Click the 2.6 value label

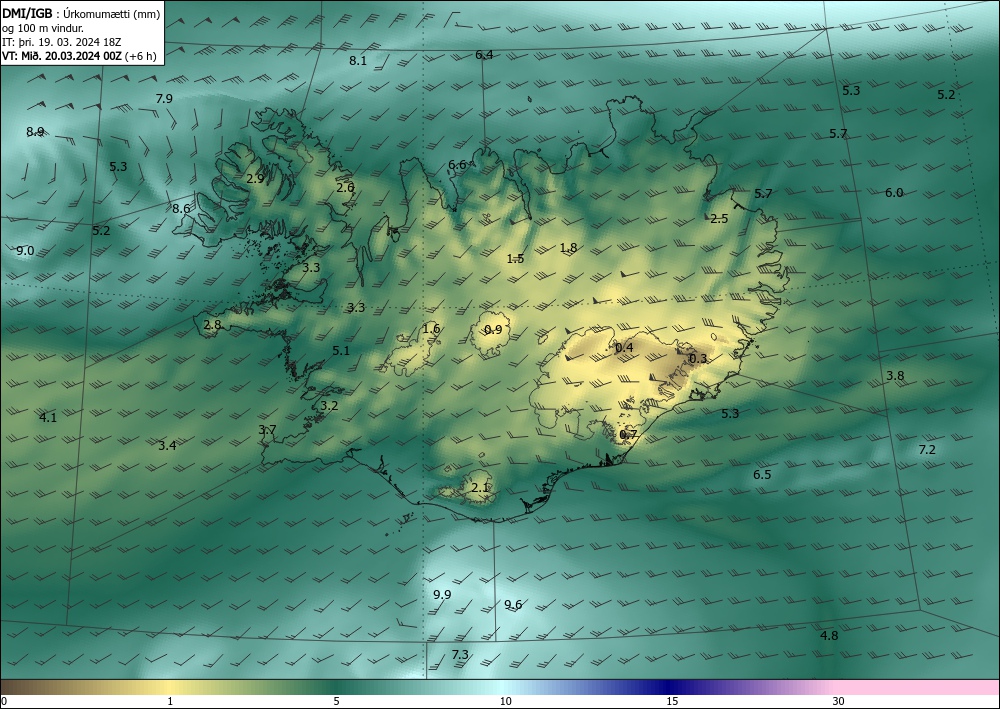coord(345,187)
